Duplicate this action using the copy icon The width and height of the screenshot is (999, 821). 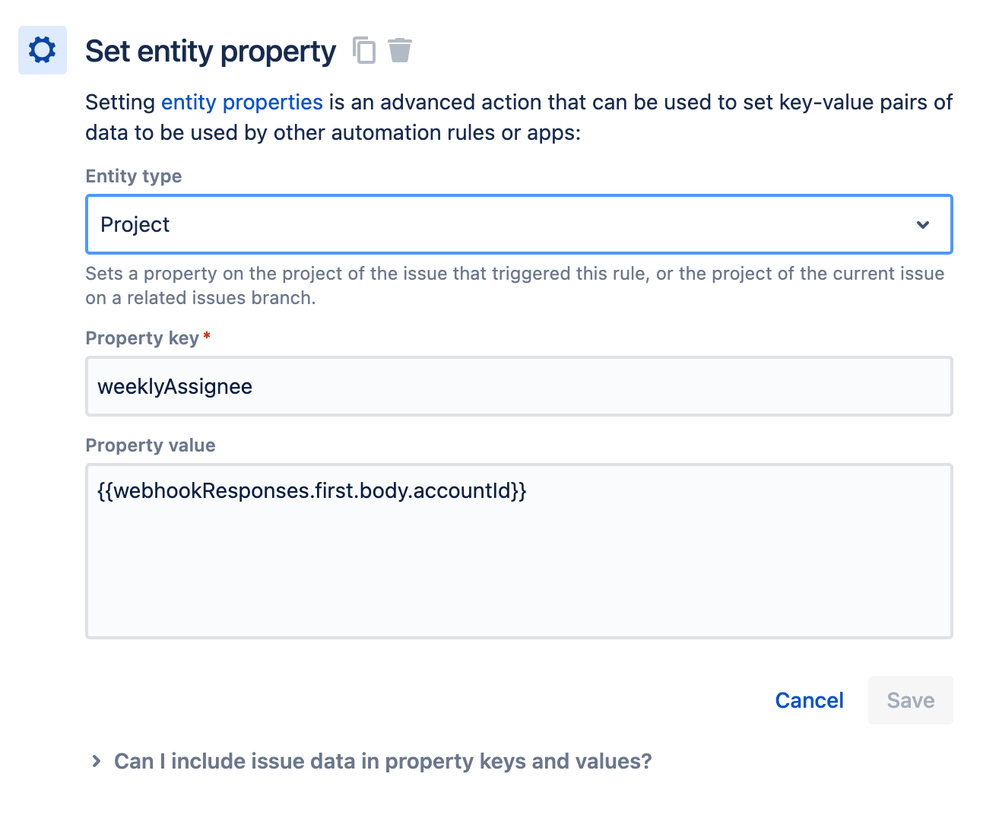click(x=364, y=50)
